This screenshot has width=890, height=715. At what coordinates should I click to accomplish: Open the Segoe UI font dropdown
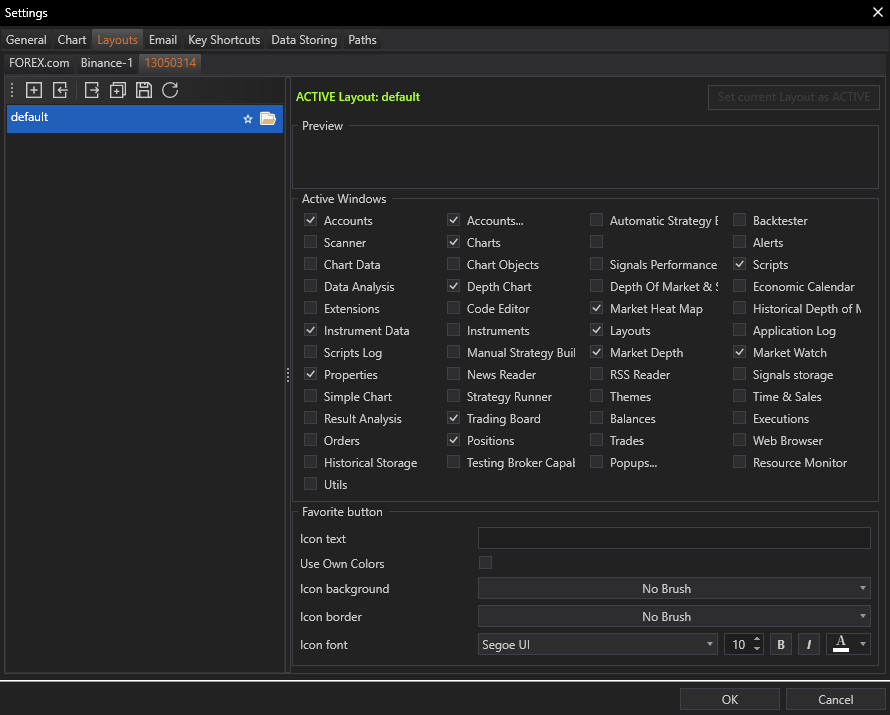point(597,645)
